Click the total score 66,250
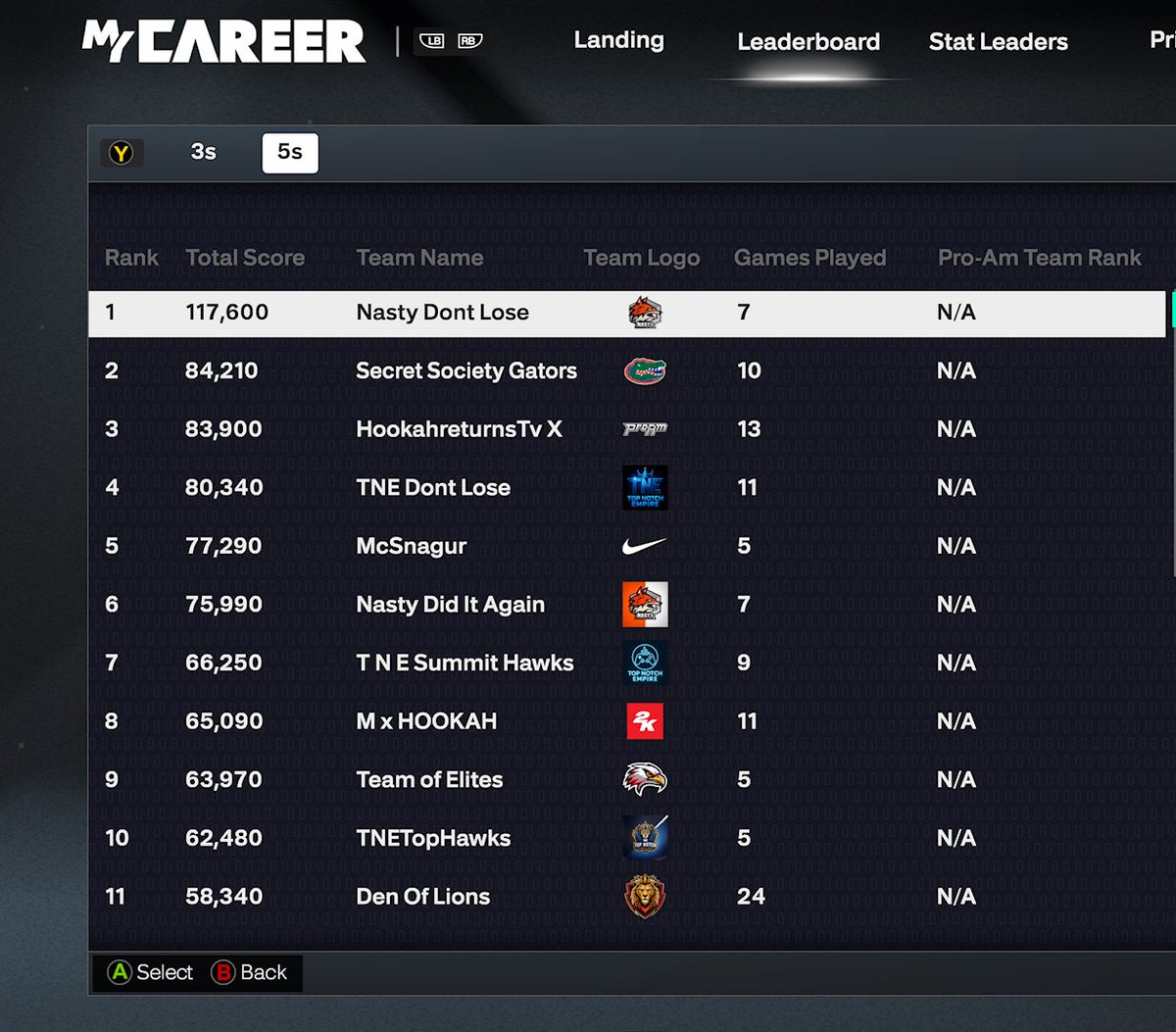Image resolution: width=1176 pixels, height=1032 pixels. tap(223, 663)
